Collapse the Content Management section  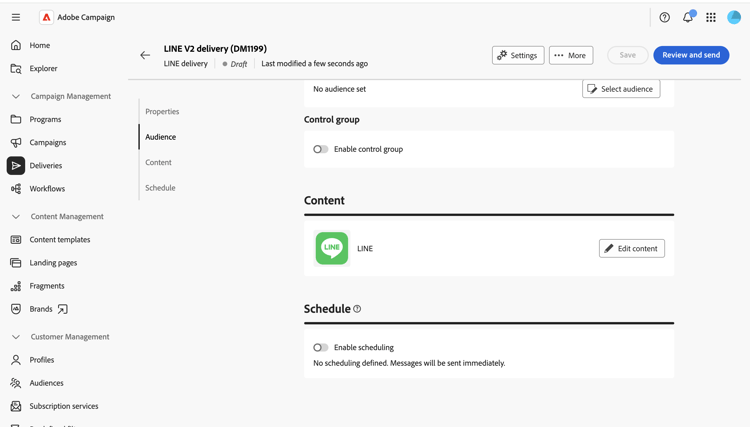coord(16,217)
